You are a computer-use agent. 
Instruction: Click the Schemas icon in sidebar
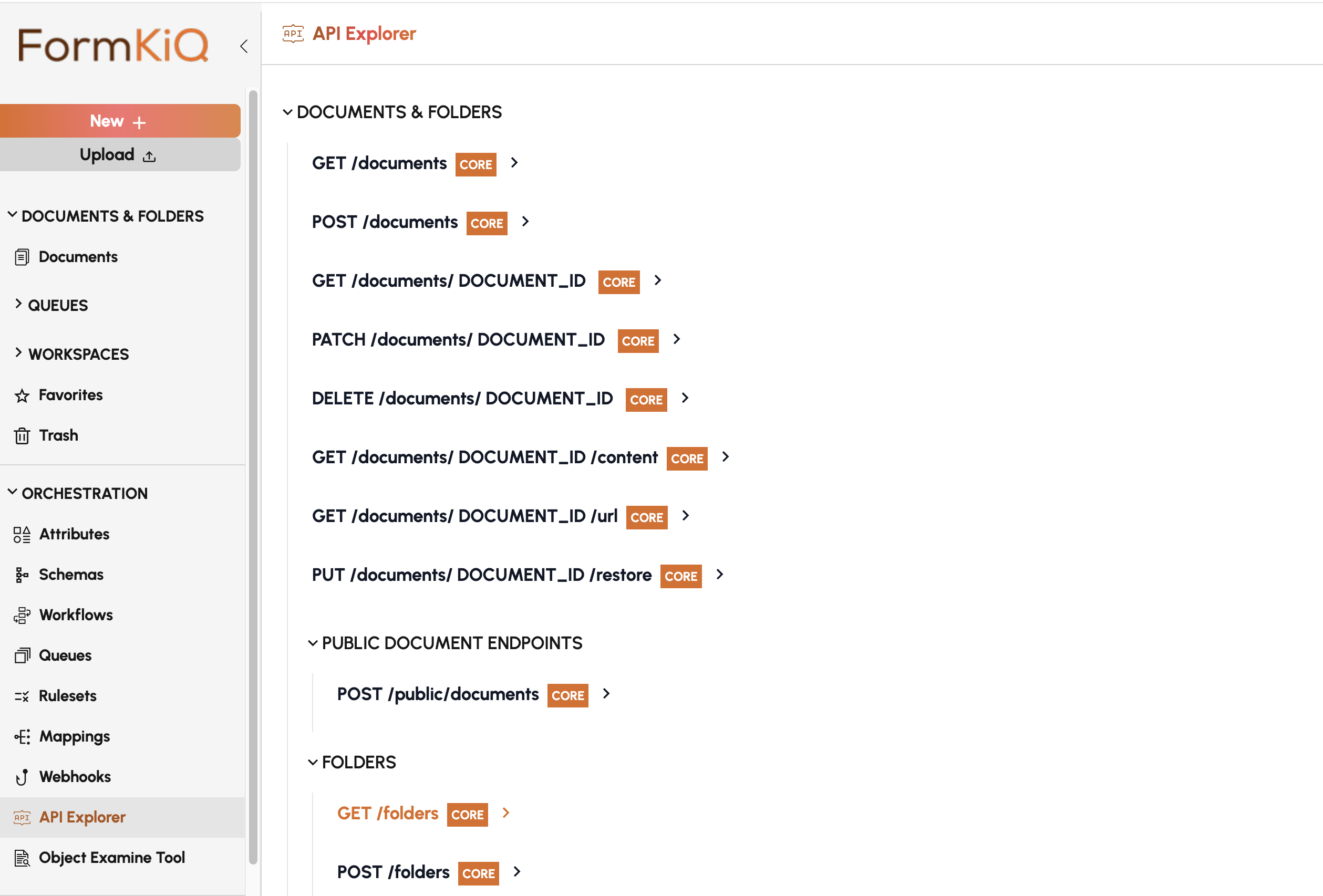tap(21, 574)
